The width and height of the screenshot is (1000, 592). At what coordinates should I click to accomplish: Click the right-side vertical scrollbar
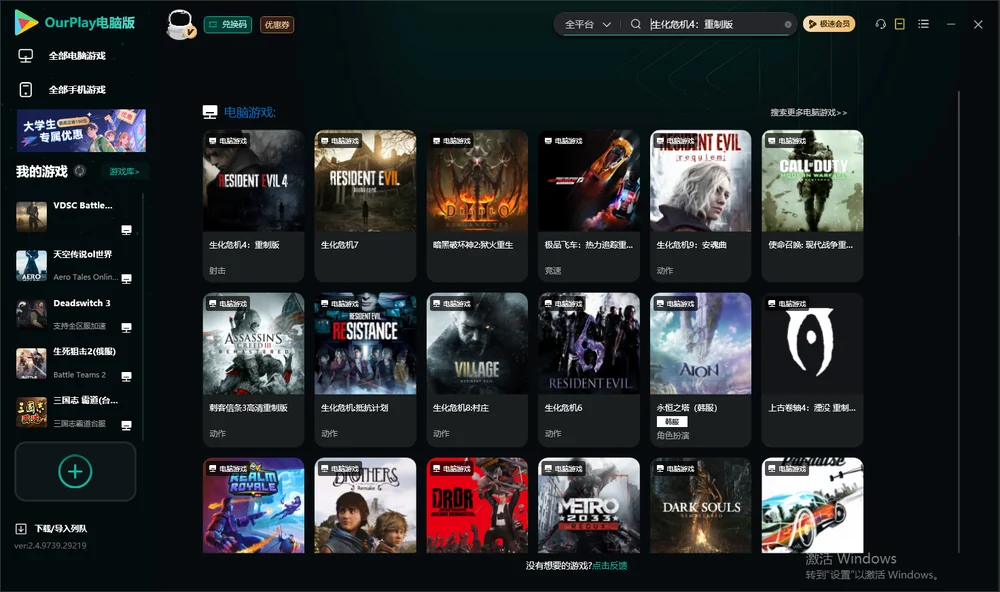click(x=959, y=322)
